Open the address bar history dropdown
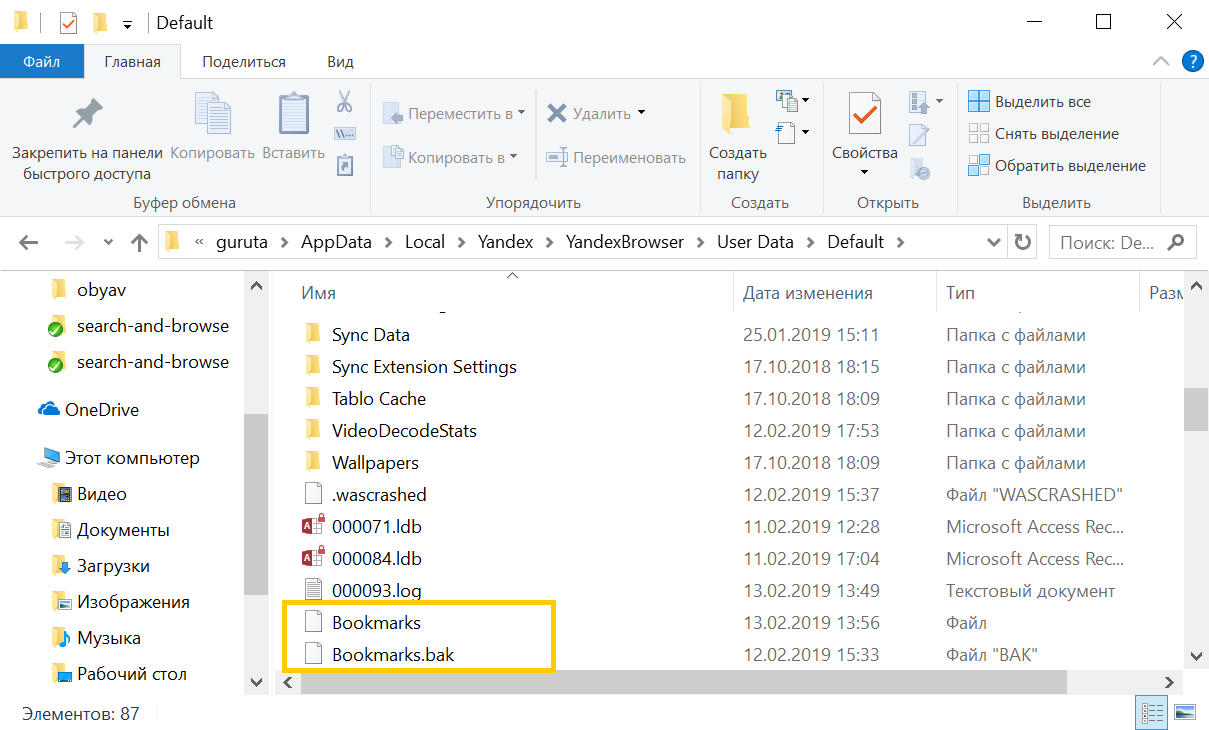 993,241
